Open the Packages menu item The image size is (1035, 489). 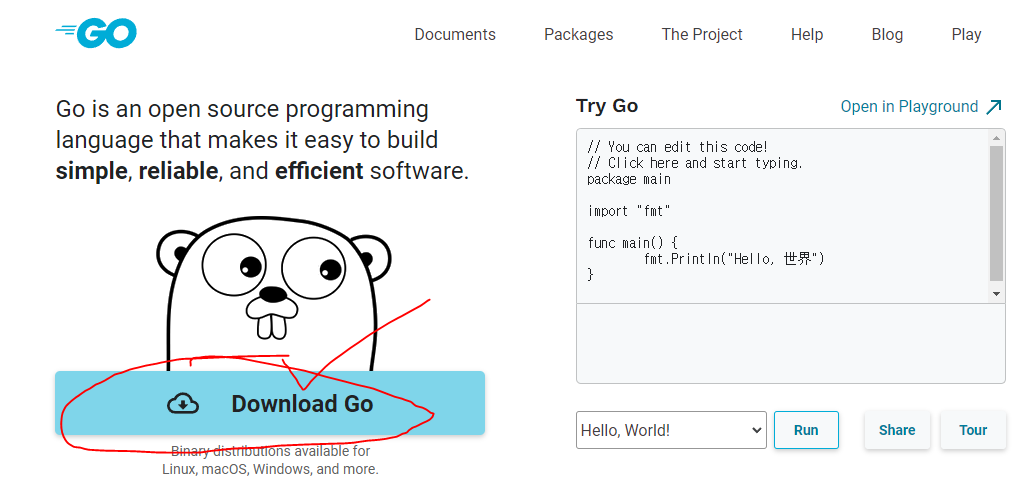(x=578, y=34)
